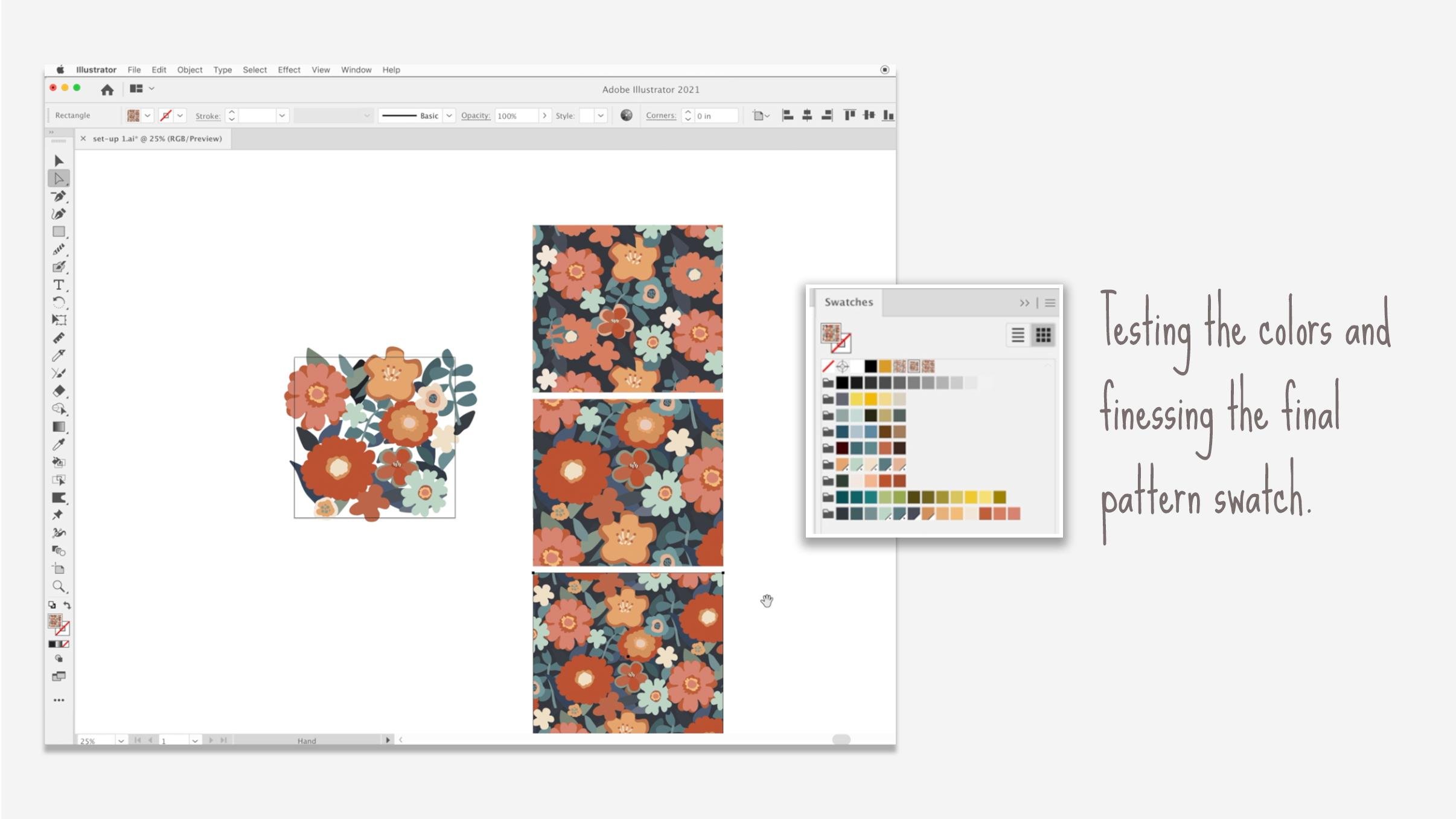Open the Window menu

point(356,70)
